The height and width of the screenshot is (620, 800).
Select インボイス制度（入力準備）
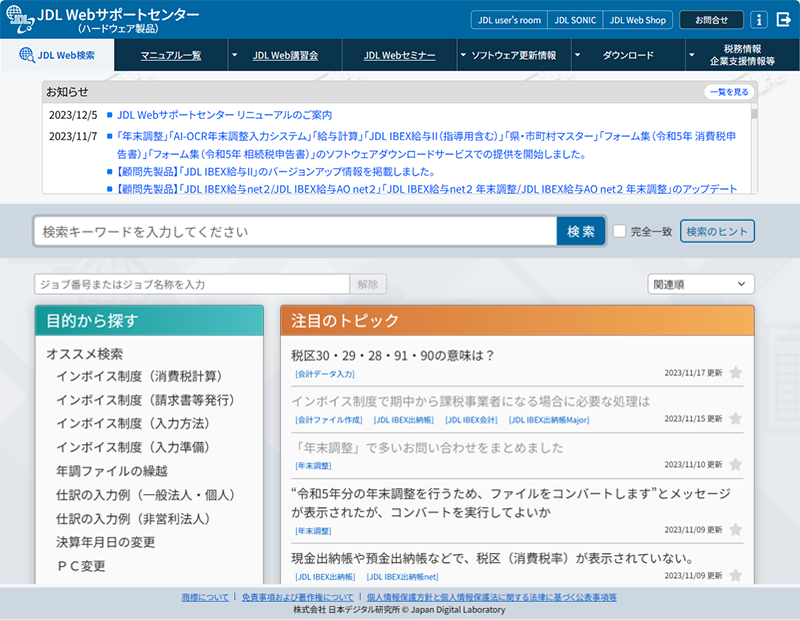point(133,447)
